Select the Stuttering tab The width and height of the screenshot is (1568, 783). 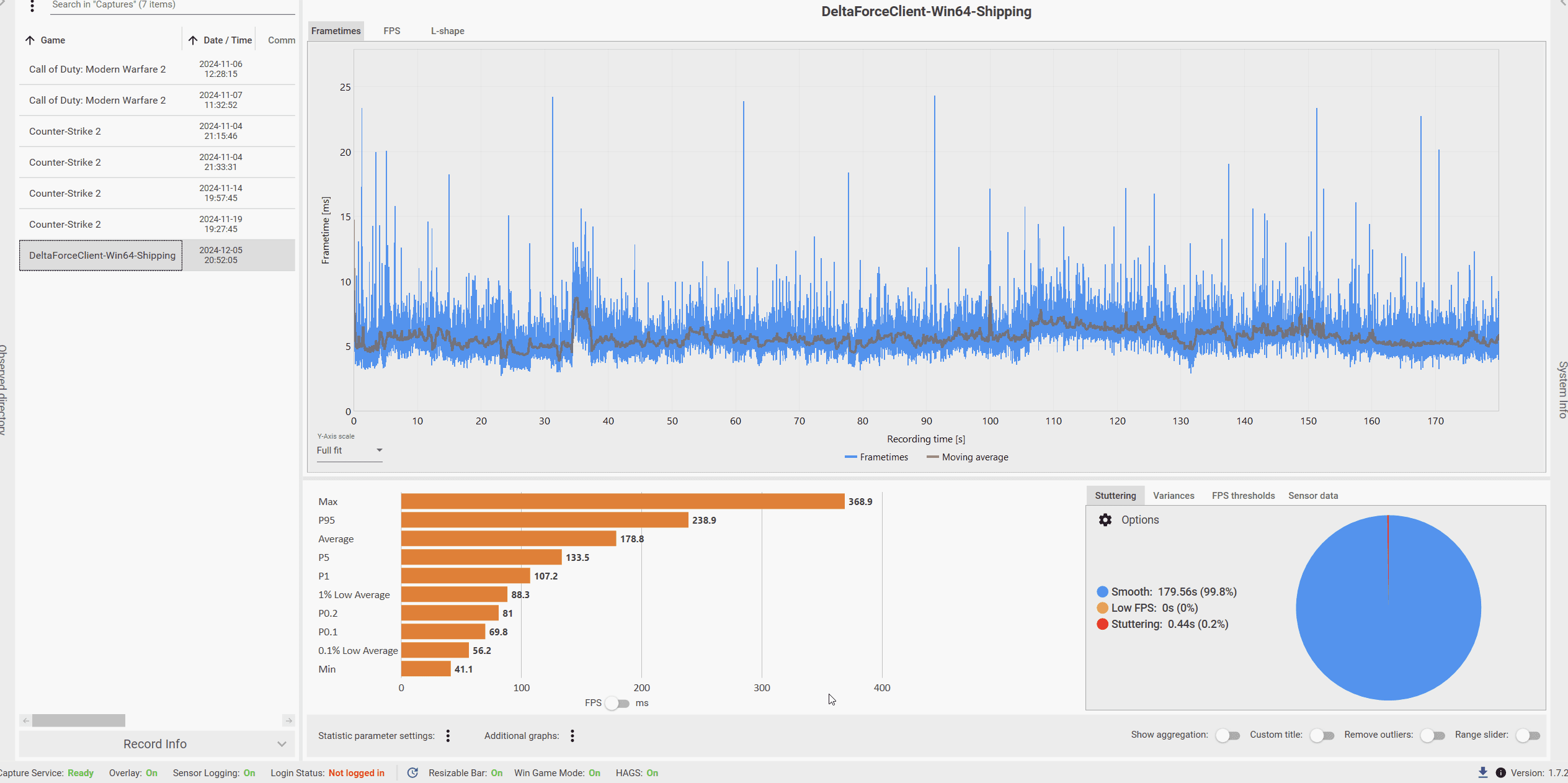click(x=1115, y=496)
